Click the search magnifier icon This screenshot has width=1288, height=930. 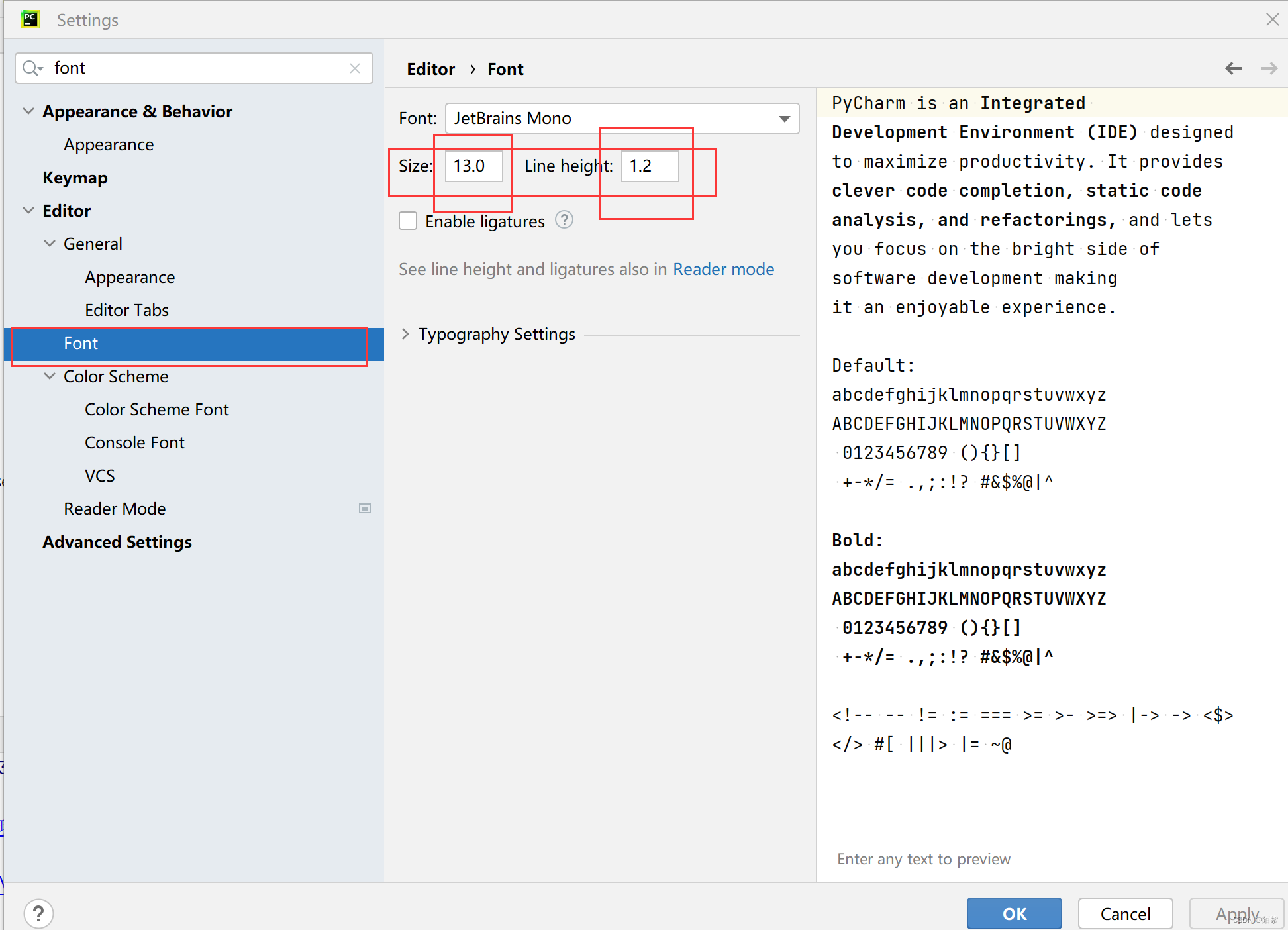tap(32, 68)
